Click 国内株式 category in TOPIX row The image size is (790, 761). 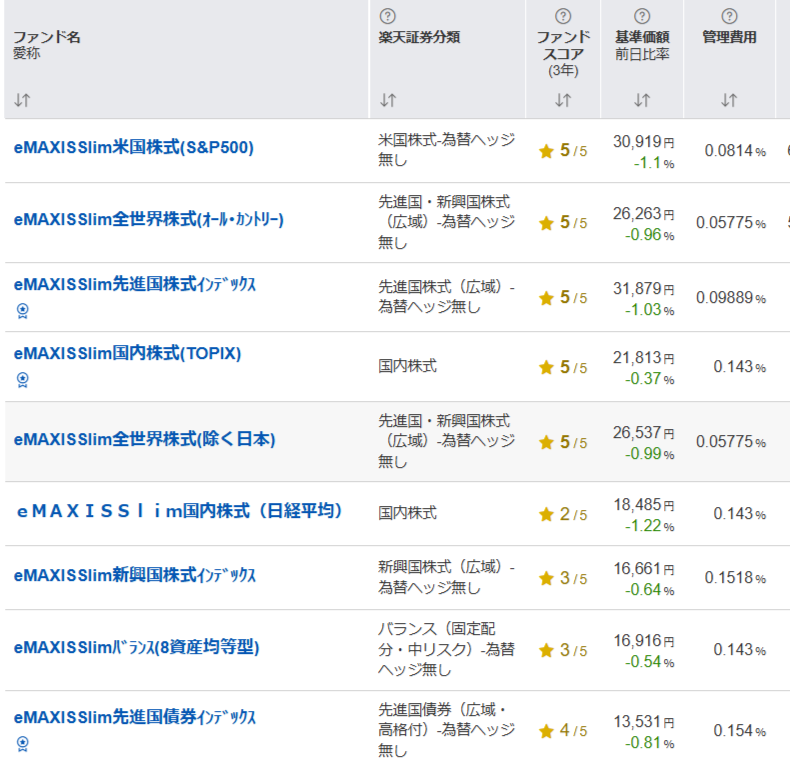[x=407, y=366]
